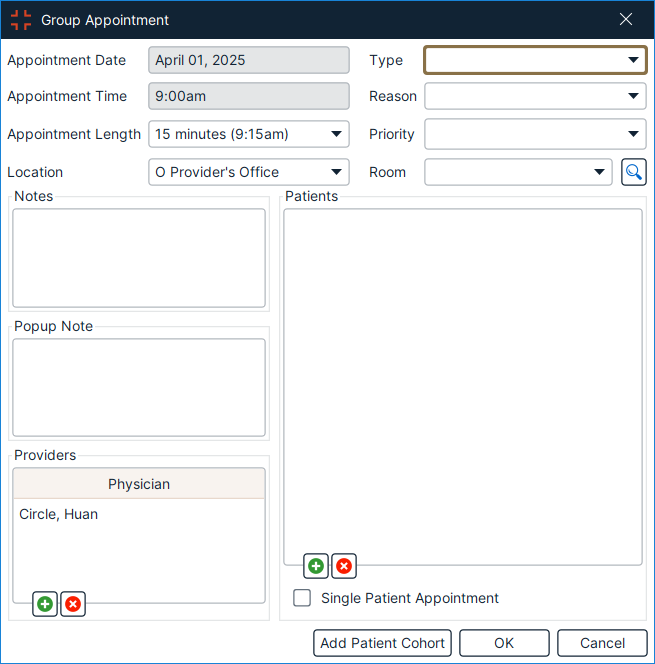
Task: Enable Single Patient Appointment checkbox
Action: coord(302,598)
